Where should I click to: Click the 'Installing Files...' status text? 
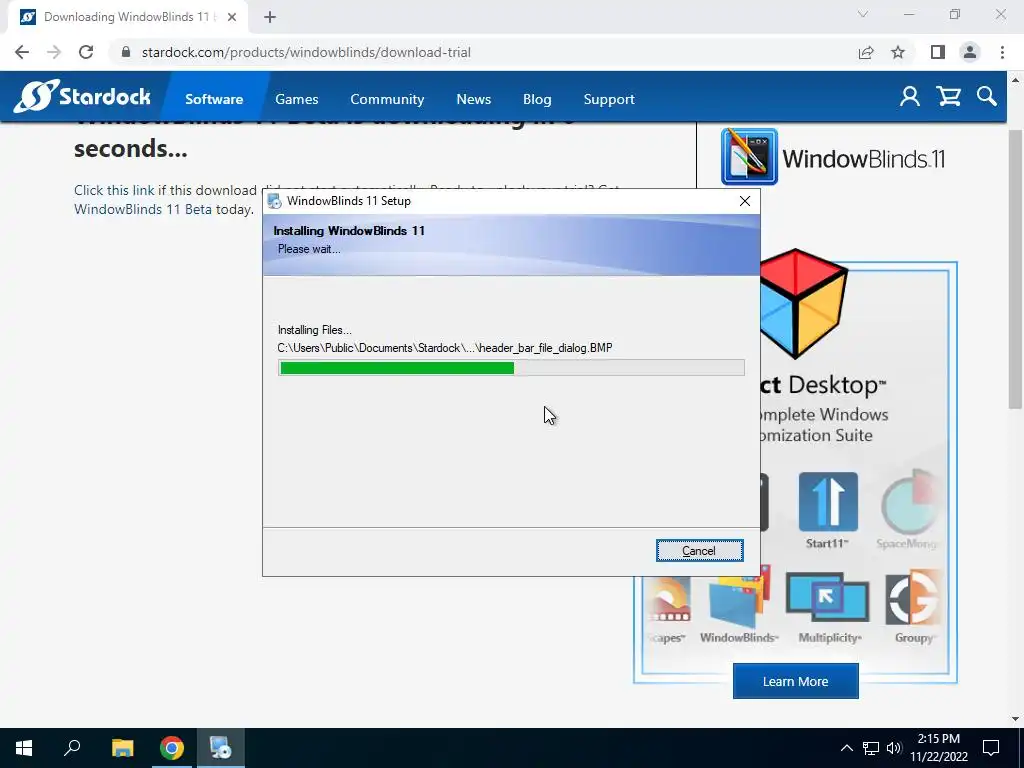315,330
